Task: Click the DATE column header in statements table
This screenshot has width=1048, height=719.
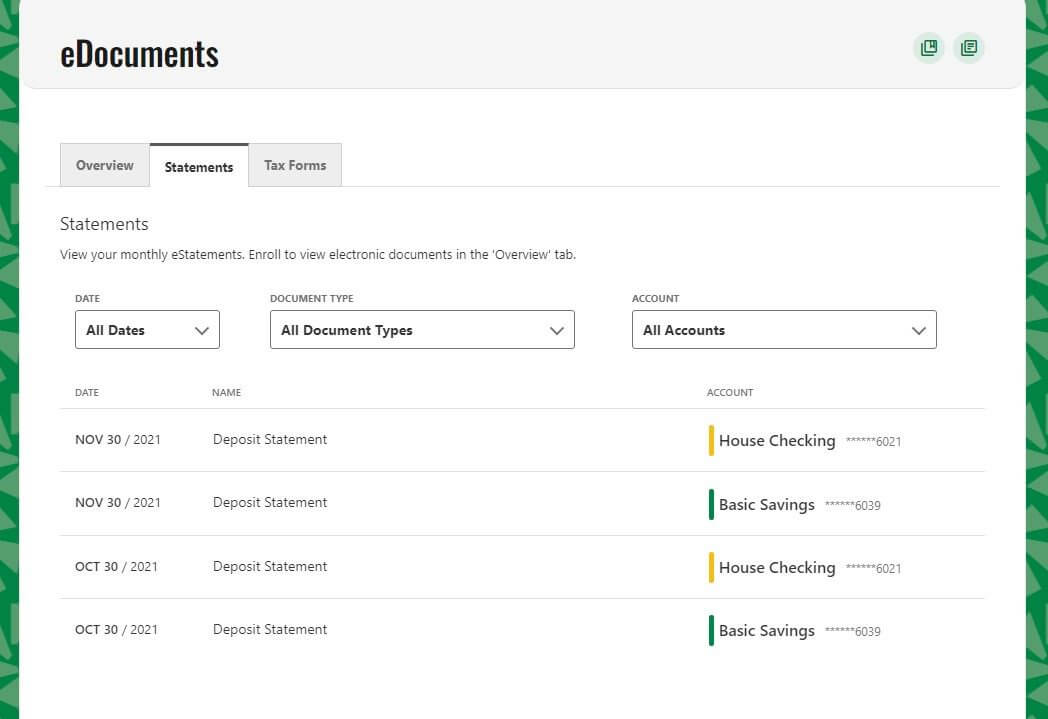Action: coord(87,393)
